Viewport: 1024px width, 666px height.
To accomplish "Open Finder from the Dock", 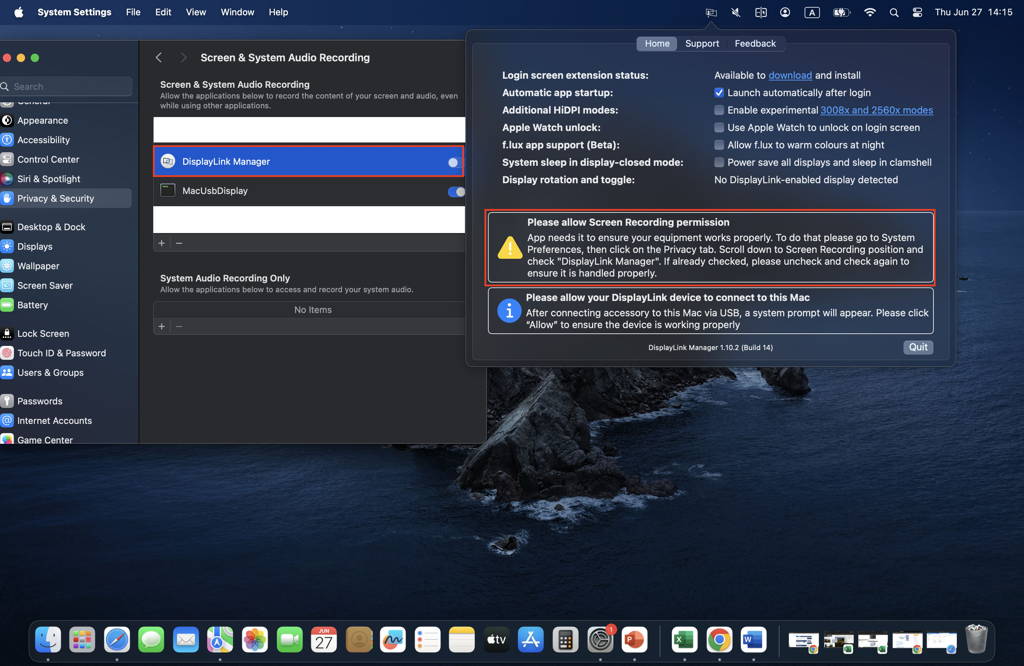I will tap(48, 640).
